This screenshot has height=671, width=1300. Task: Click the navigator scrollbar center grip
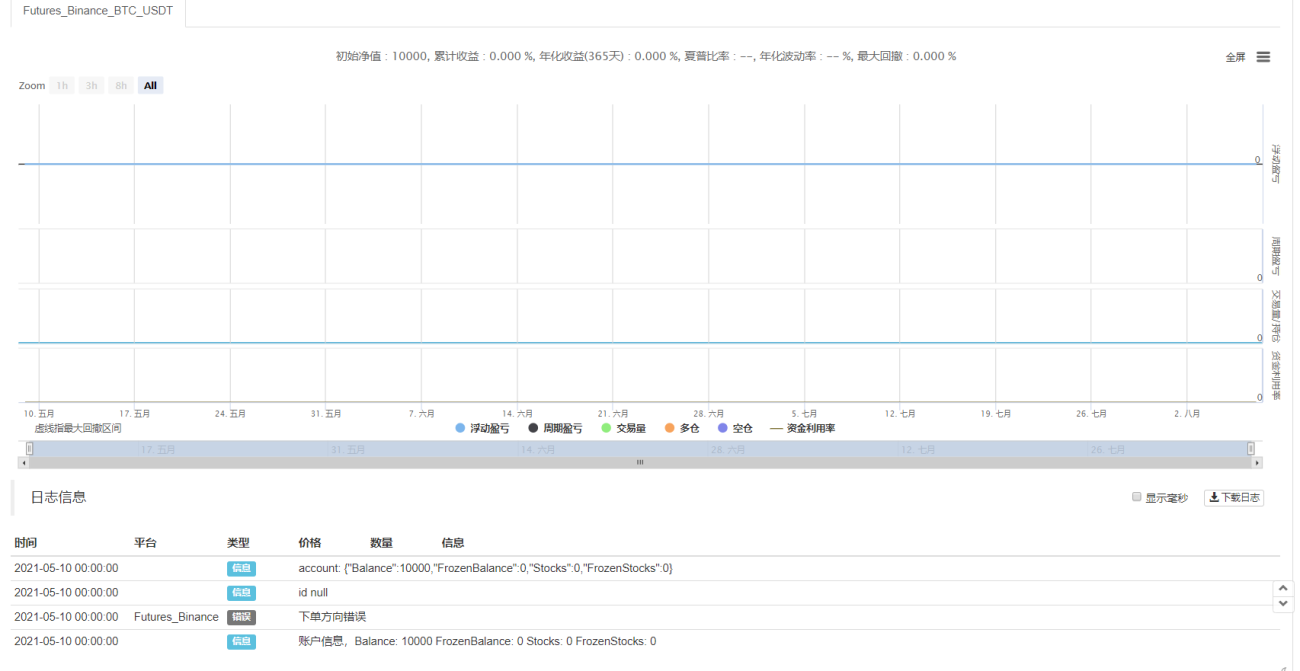click(640, 463)
